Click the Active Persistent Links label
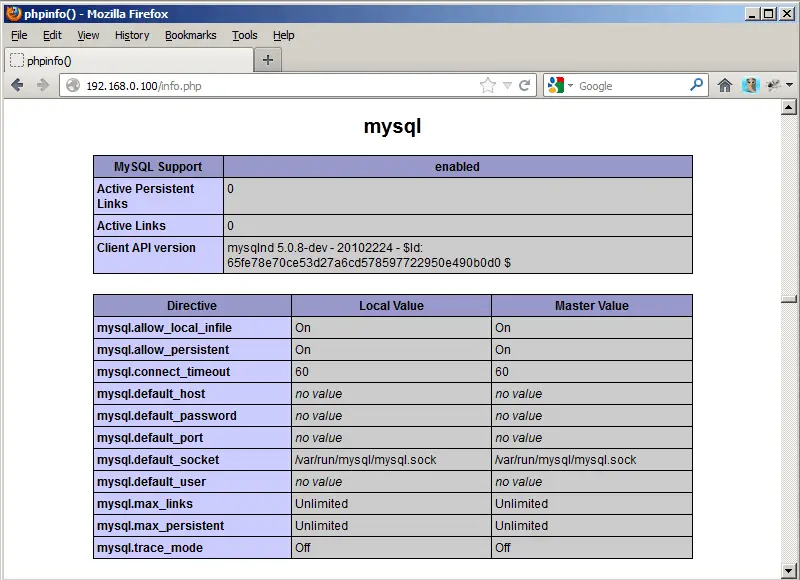This screenshot has height=580, width=800. click(x=145, y=196)
